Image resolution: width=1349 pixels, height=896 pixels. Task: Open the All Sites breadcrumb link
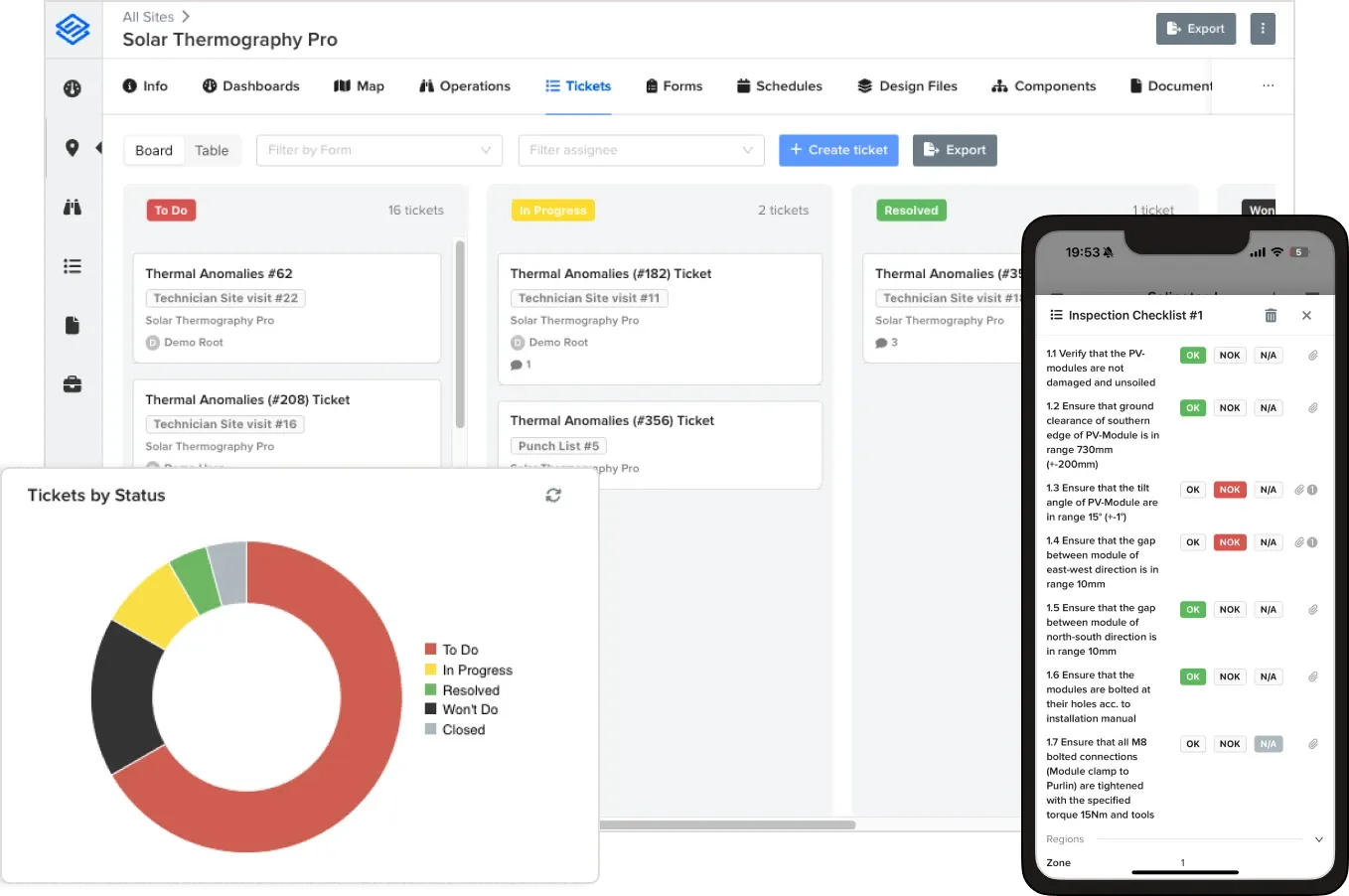[148, 17]
